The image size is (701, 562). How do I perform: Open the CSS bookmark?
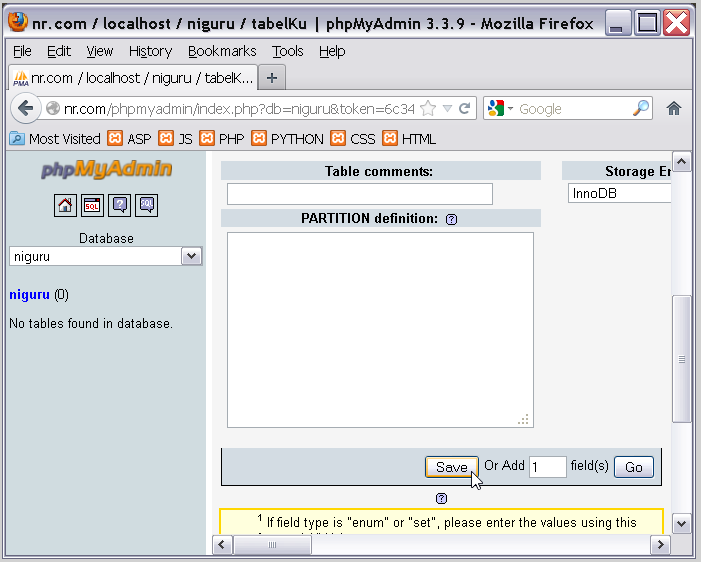[353, 139]
